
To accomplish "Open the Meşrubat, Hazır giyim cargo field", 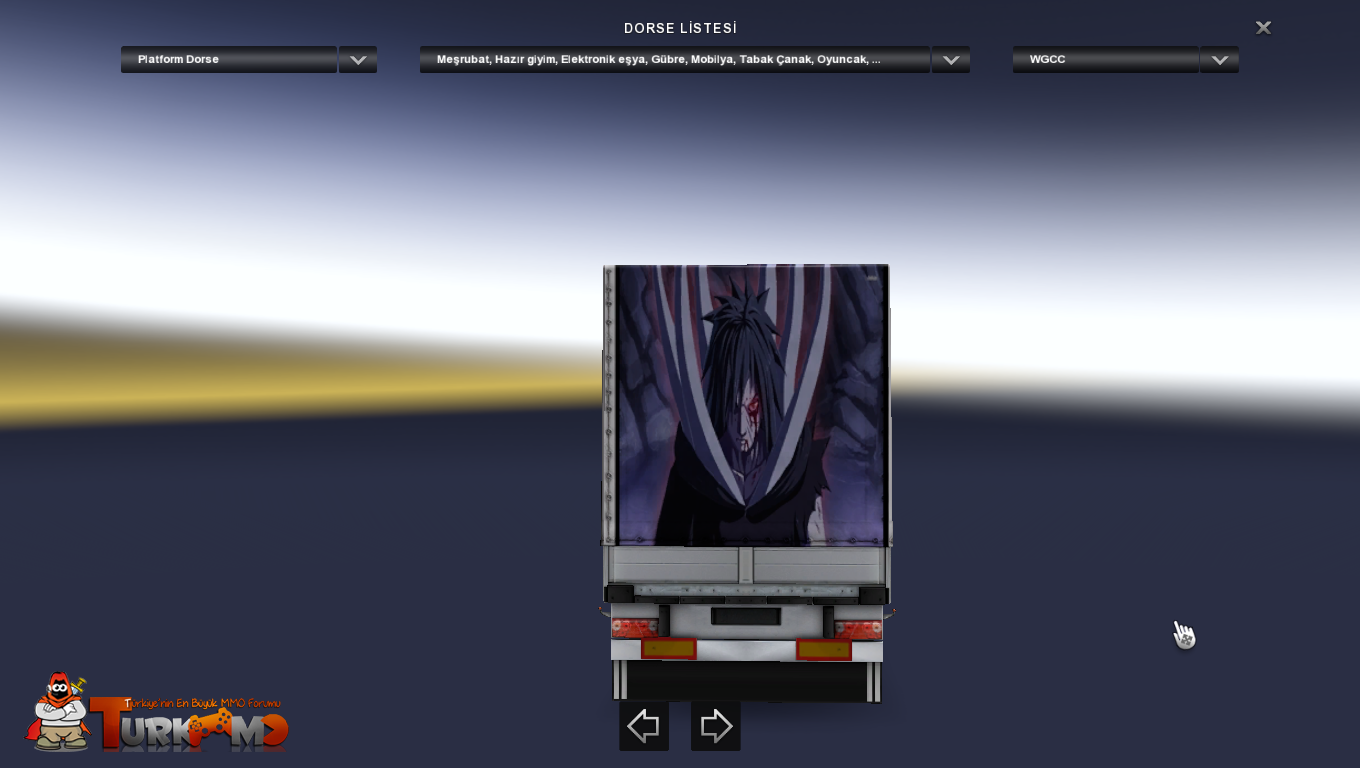I will (x=675, y=60).
